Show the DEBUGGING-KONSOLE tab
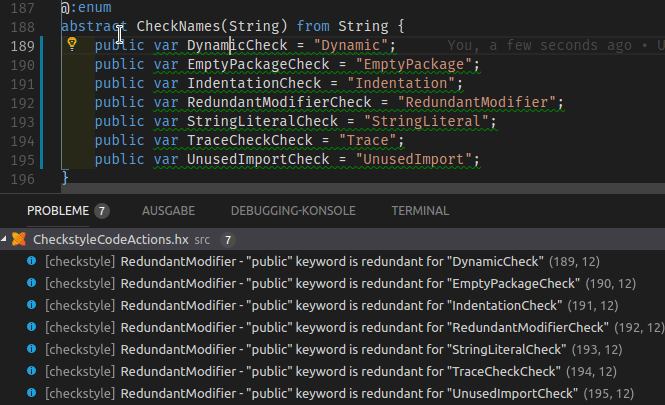665x405 pixels. [293, 211]
